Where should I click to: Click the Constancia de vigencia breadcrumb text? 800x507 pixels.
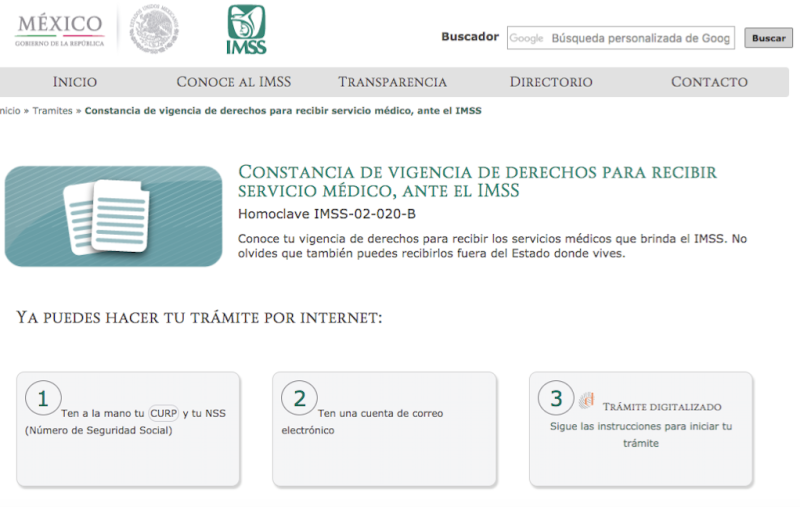tap(283, 111)
